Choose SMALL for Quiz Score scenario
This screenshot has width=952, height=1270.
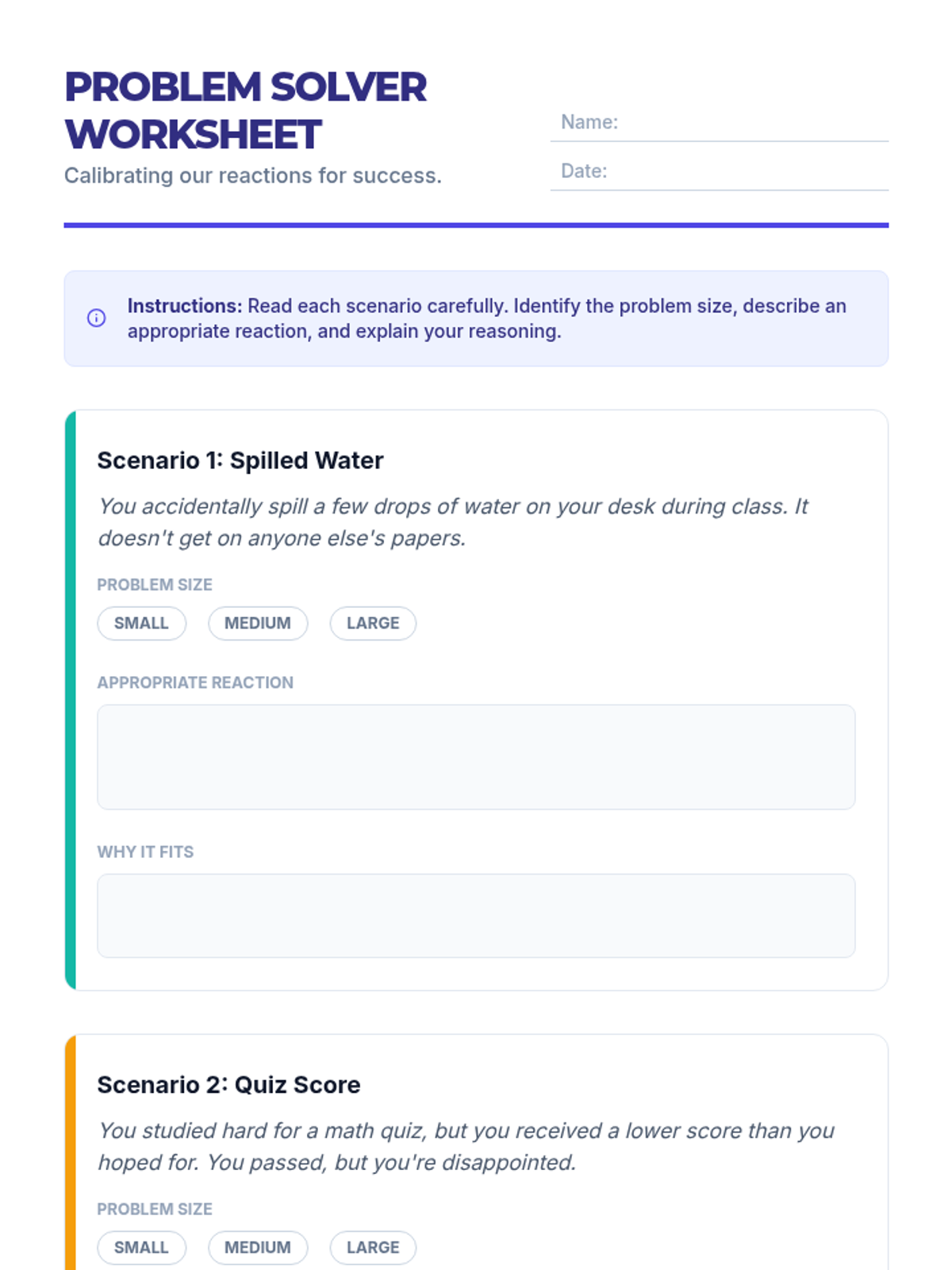click(x=141, y=1247)
